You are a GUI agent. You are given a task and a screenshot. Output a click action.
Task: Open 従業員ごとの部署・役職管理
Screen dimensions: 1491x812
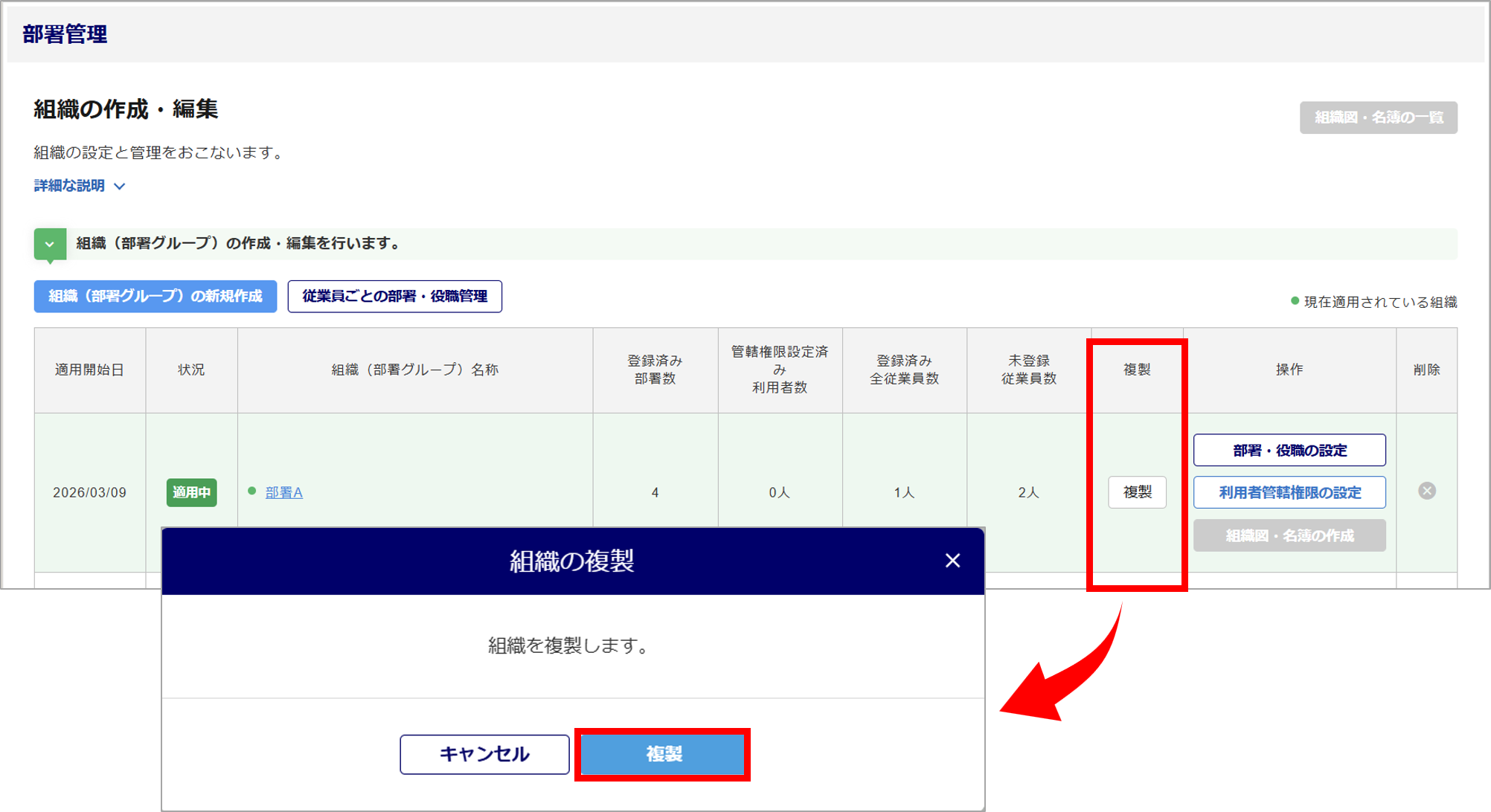[x=394, y=296]
